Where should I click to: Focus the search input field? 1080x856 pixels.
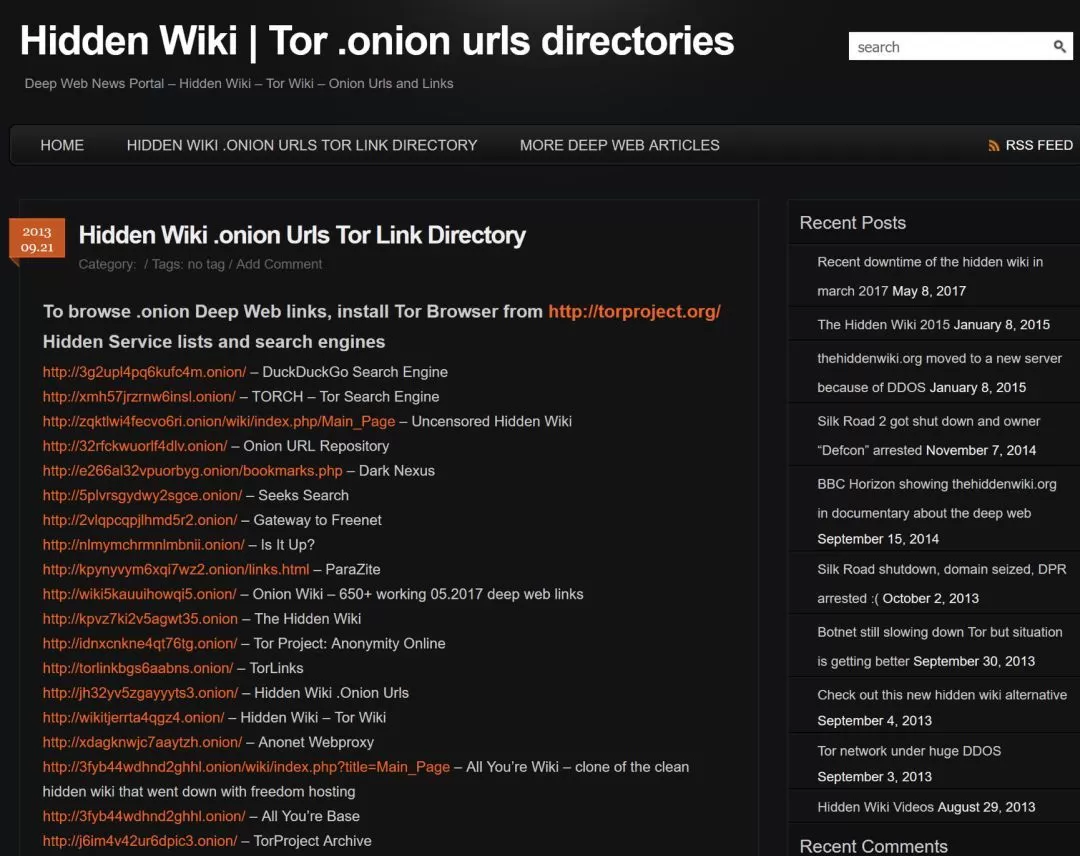click(x=951, y=46)
